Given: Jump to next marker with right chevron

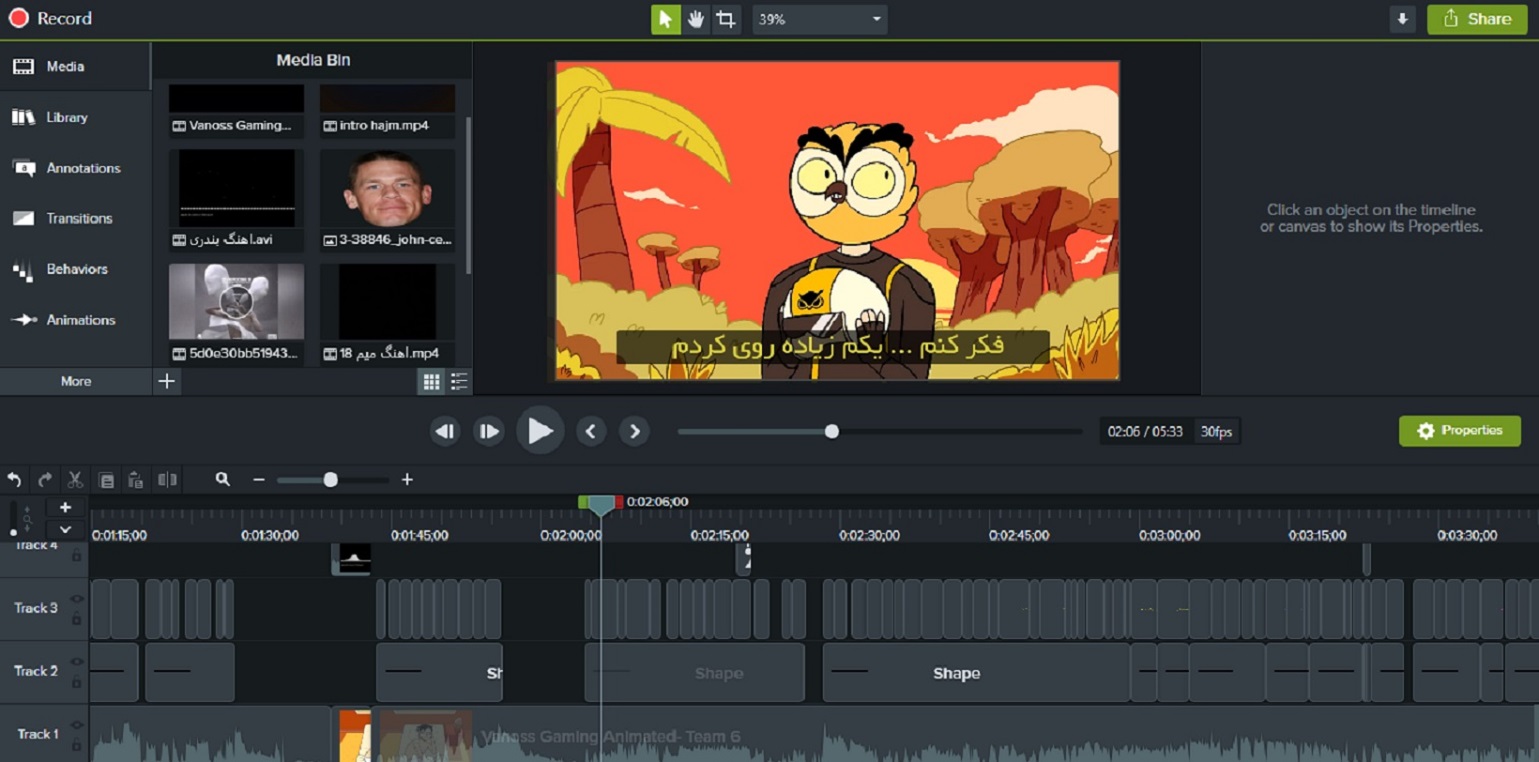Looking at the screenshot, I should tap(634, 431).
